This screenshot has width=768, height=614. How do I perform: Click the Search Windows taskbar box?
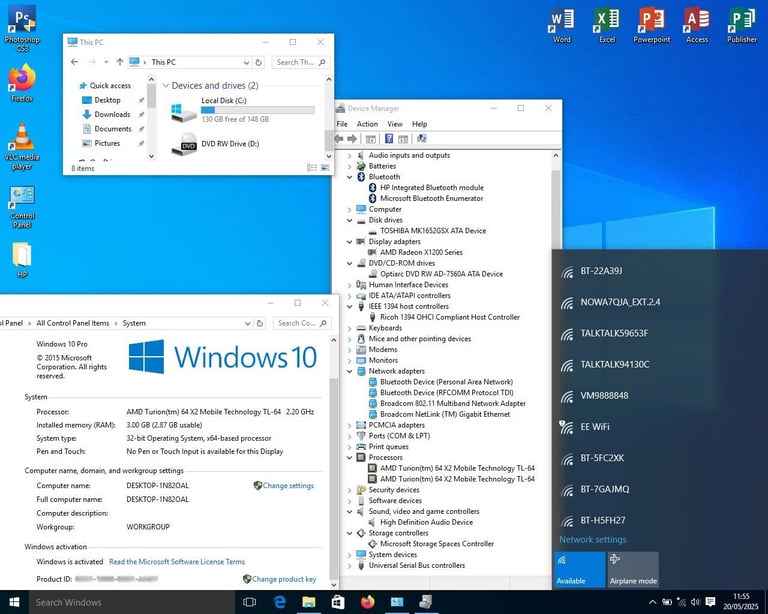pos(131,602)
